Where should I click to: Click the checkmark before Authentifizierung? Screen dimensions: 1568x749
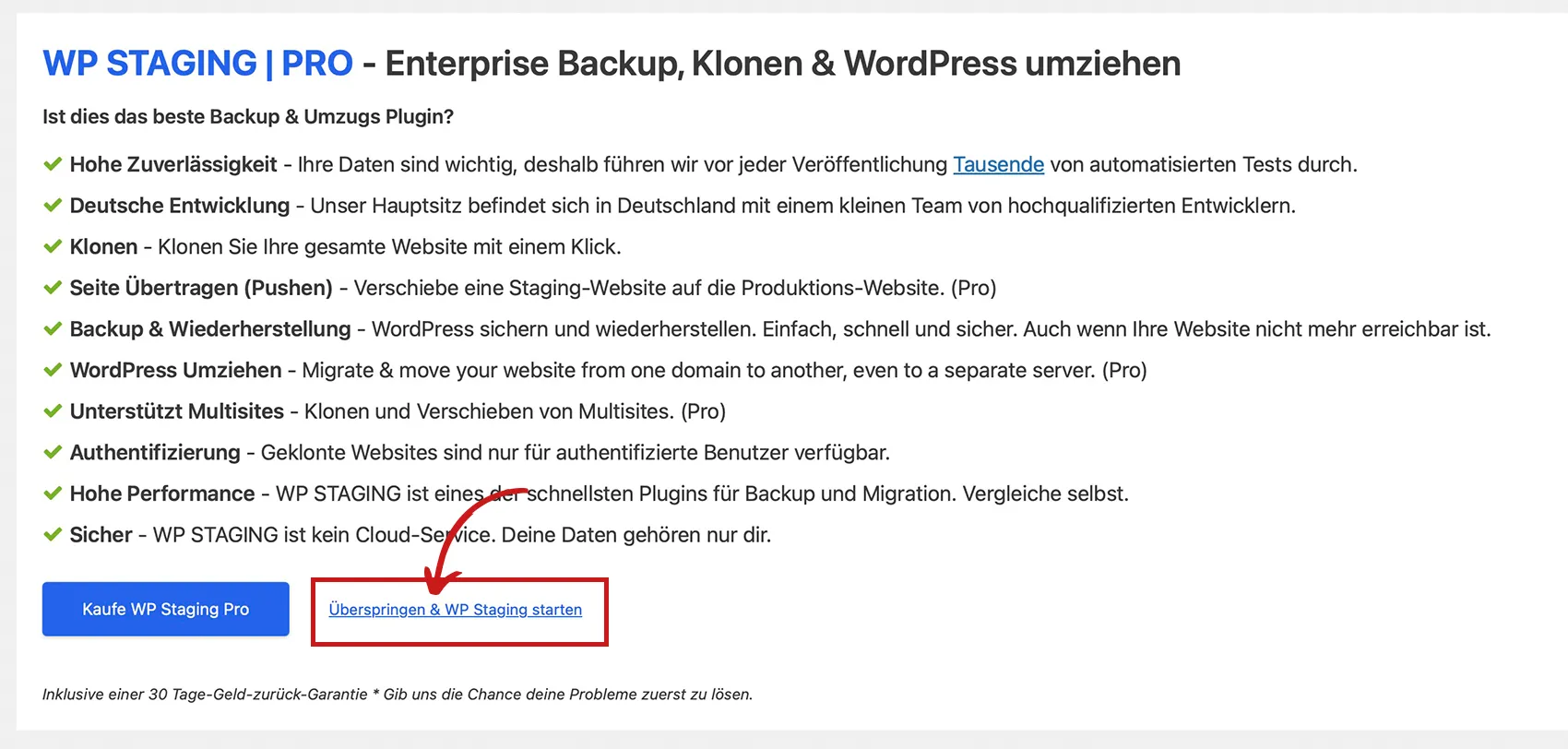[53, 453]
